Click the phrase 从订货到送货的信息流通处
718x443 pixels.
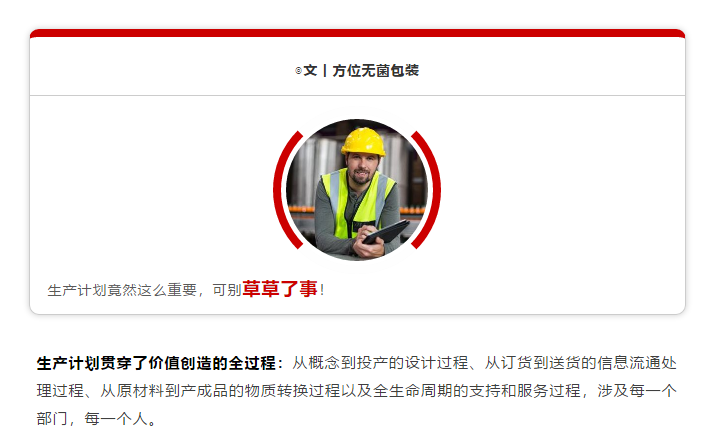(x=581, y=363)
